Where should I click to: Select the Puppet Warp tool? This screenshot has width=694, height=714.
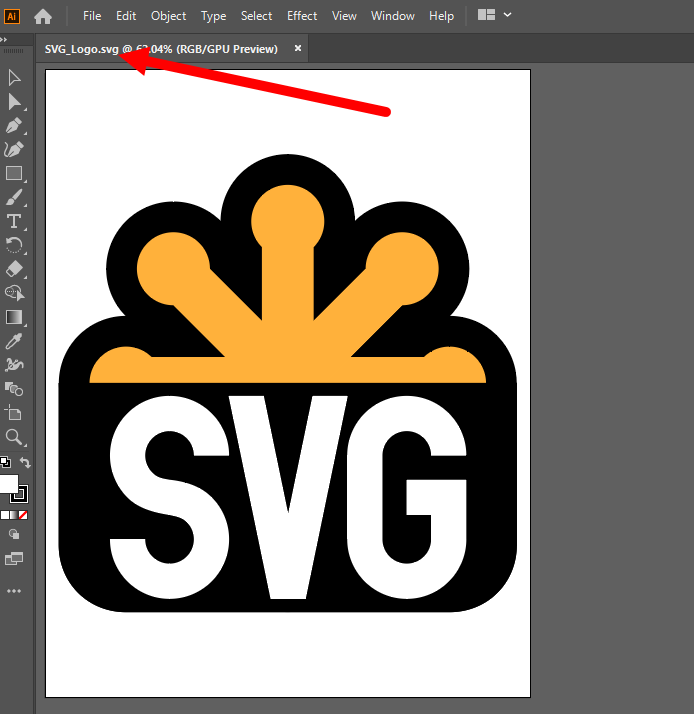click(14, 365)
